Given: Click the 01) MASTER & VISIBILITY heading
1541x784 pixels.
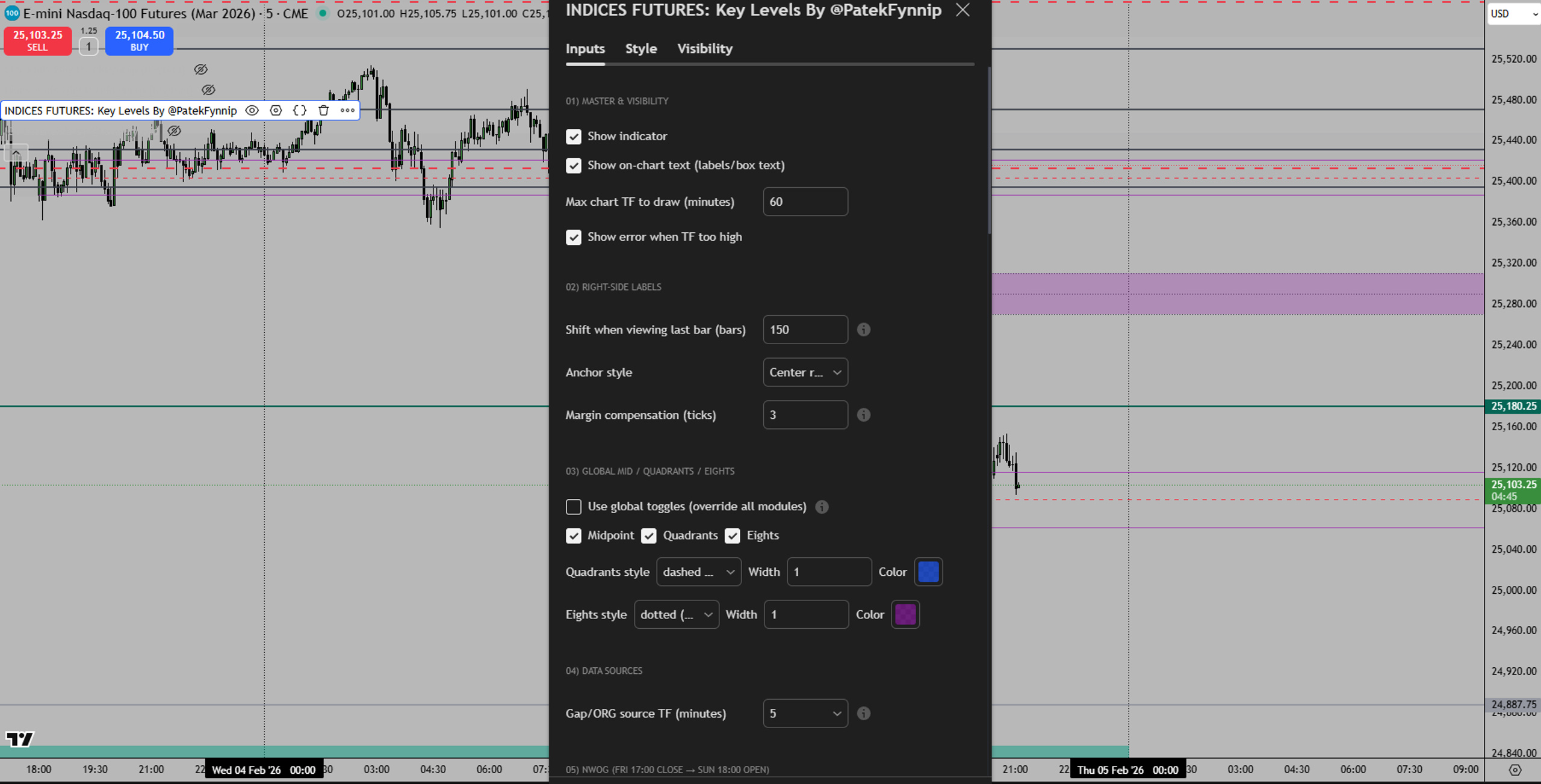Looking at the screenshot, I should 617,101.
